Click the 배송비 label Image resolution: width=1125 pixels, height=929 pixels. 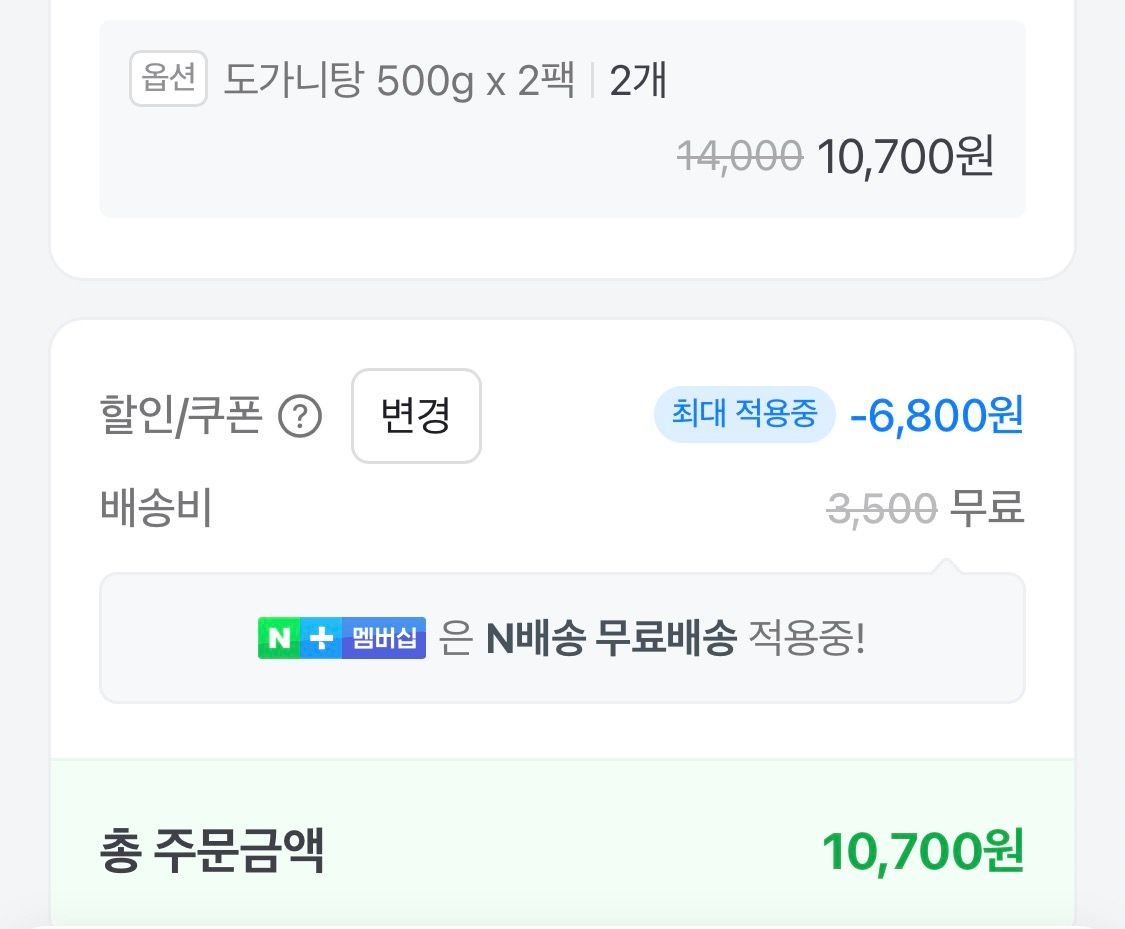pyautogui.click(x=156, y=508)
